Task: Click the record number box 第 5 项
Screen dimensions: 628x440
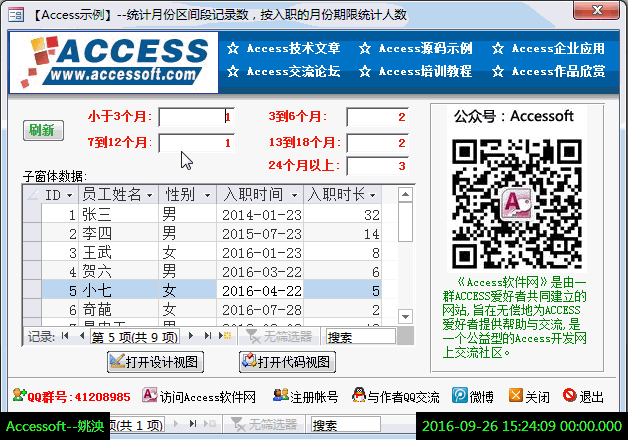Action: (135, 337)
